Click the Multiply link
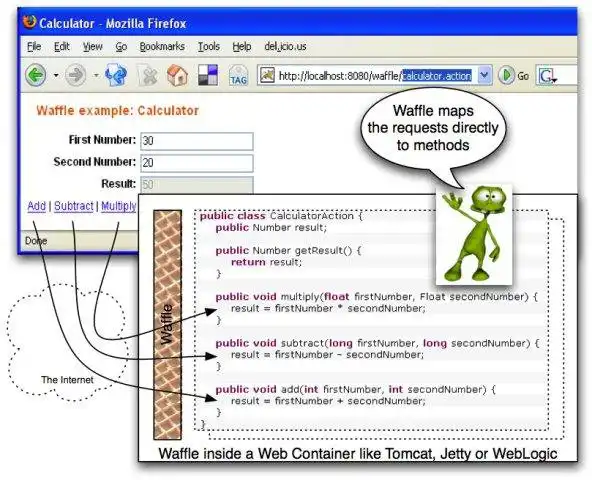The width and height of the screenshot is (592, 480). [119, 206]
